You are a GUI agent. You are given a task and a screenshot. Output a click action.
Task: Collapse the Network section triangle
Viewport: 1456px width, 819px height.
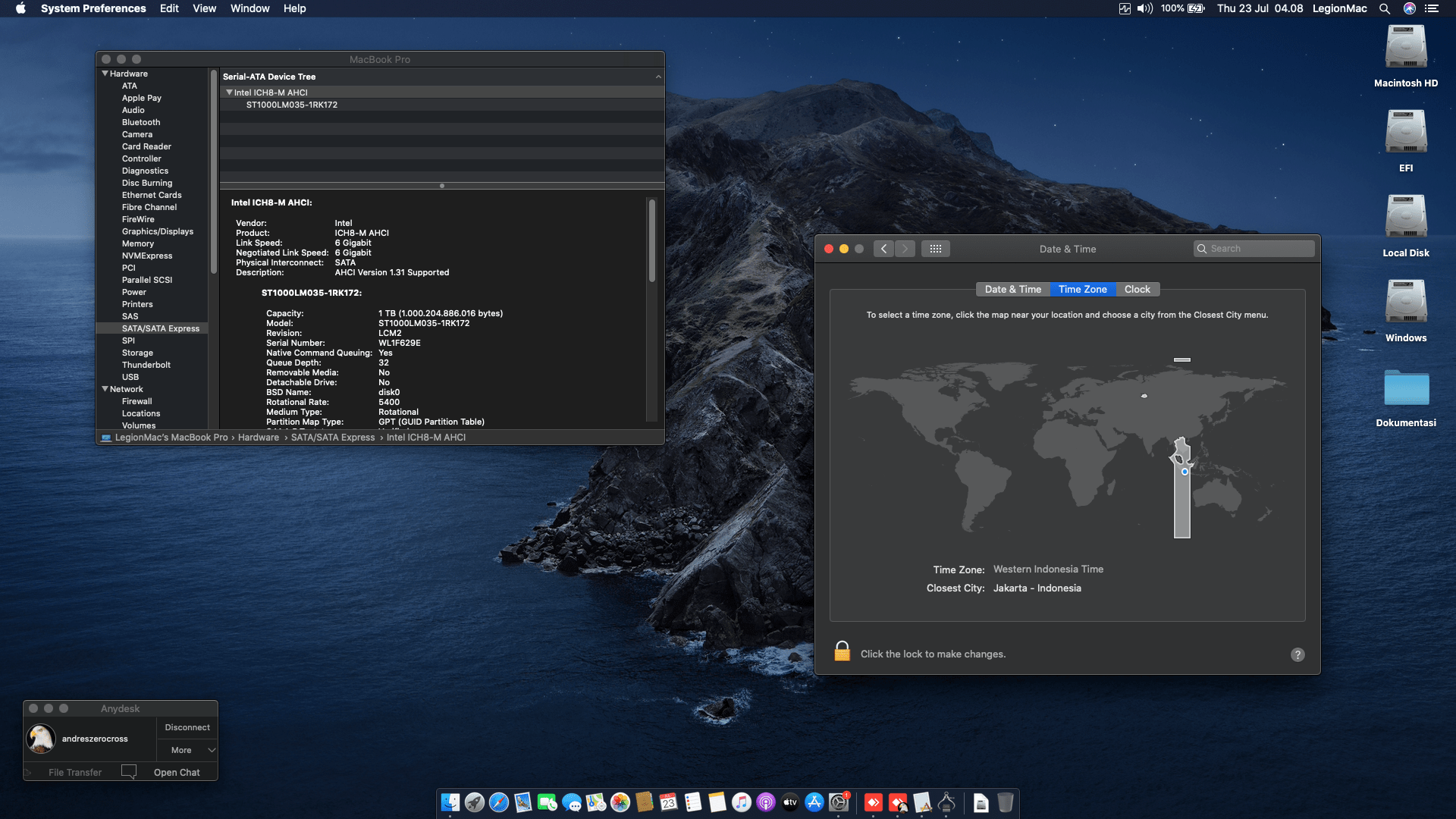pyautogui.click(x=105, y=389)
